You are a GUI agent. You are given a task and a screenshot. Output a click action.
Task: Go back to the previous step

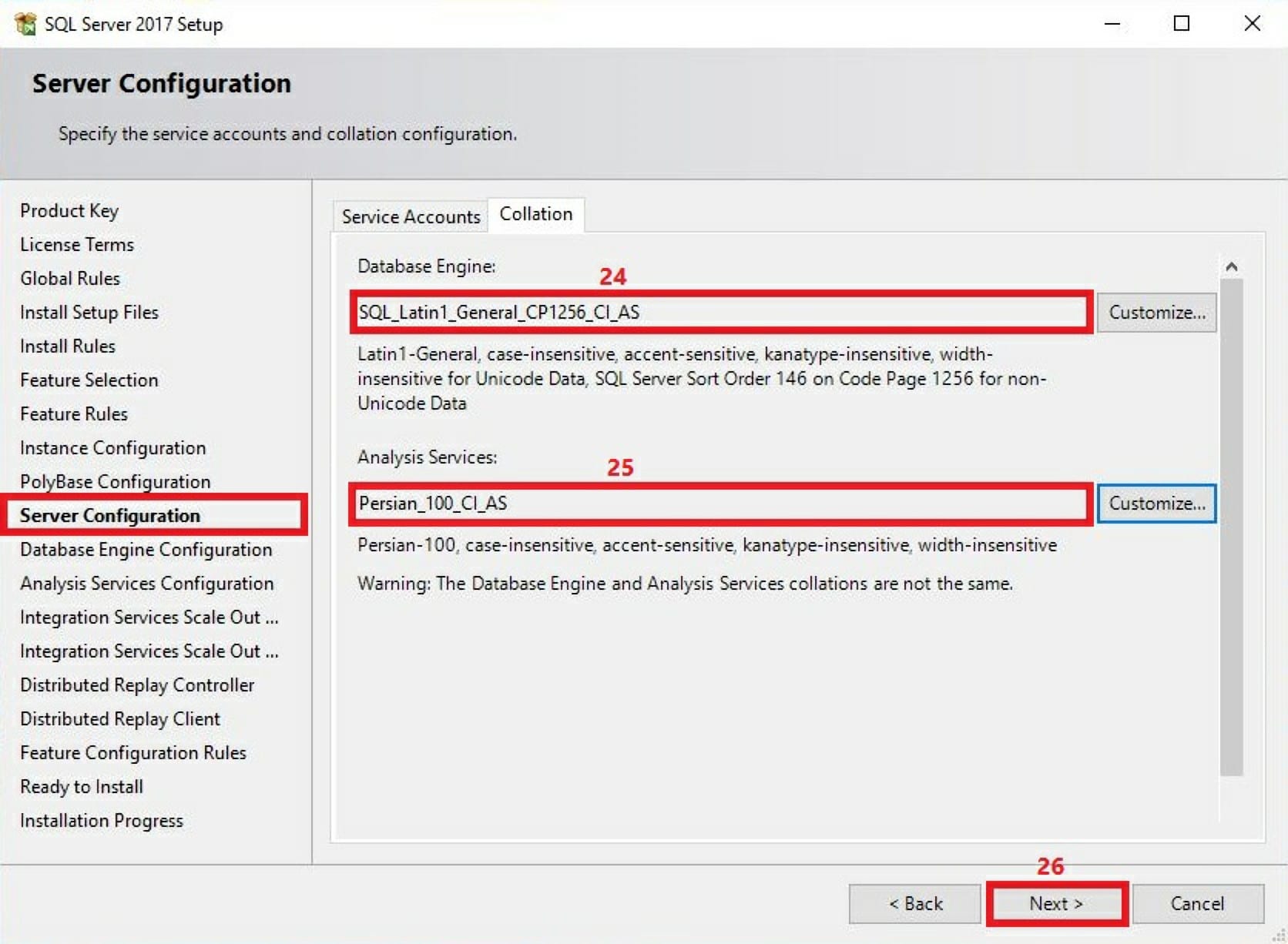[914, 903]
